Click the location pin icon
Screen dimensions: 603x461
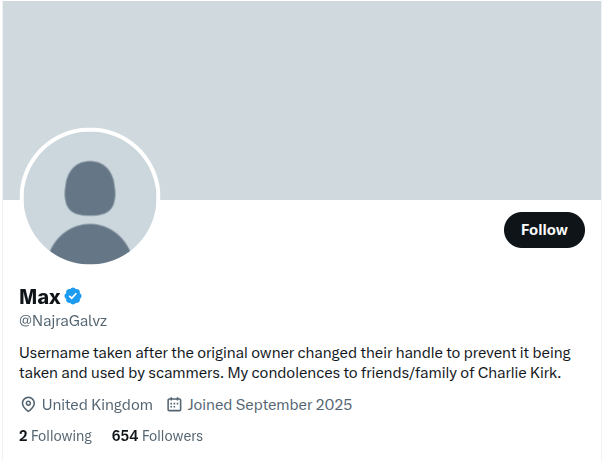pyautogui.click(x=28, y=405)
